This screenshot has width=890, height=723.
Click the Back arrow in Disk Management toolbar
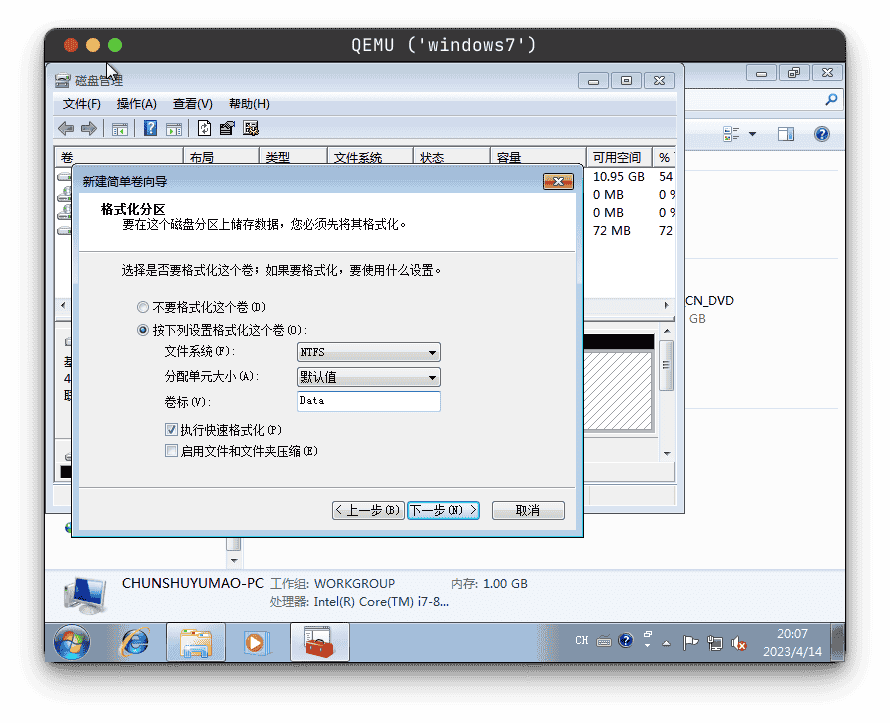click(66, 129)
